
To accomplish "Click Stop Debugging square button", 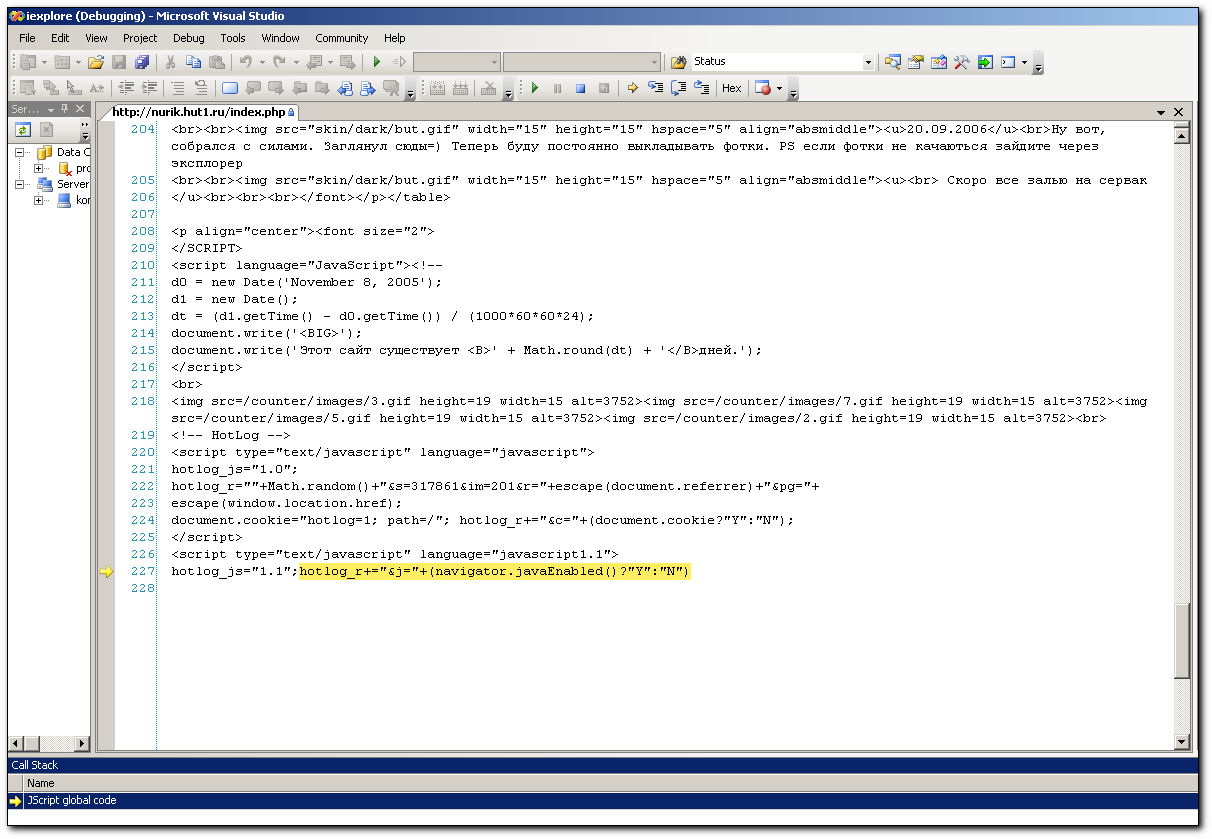I will click(581, 88).
